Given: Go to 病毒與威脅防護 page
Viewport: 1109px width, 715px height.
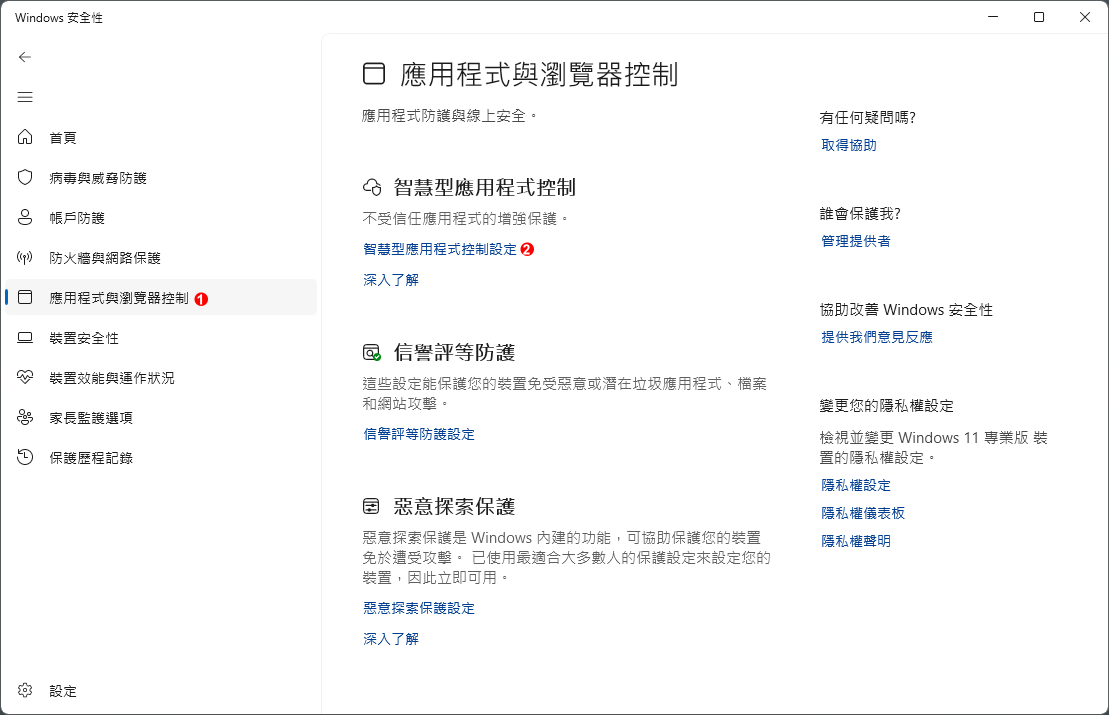Looking at the screenshot, I should click(x=161, y=178).
